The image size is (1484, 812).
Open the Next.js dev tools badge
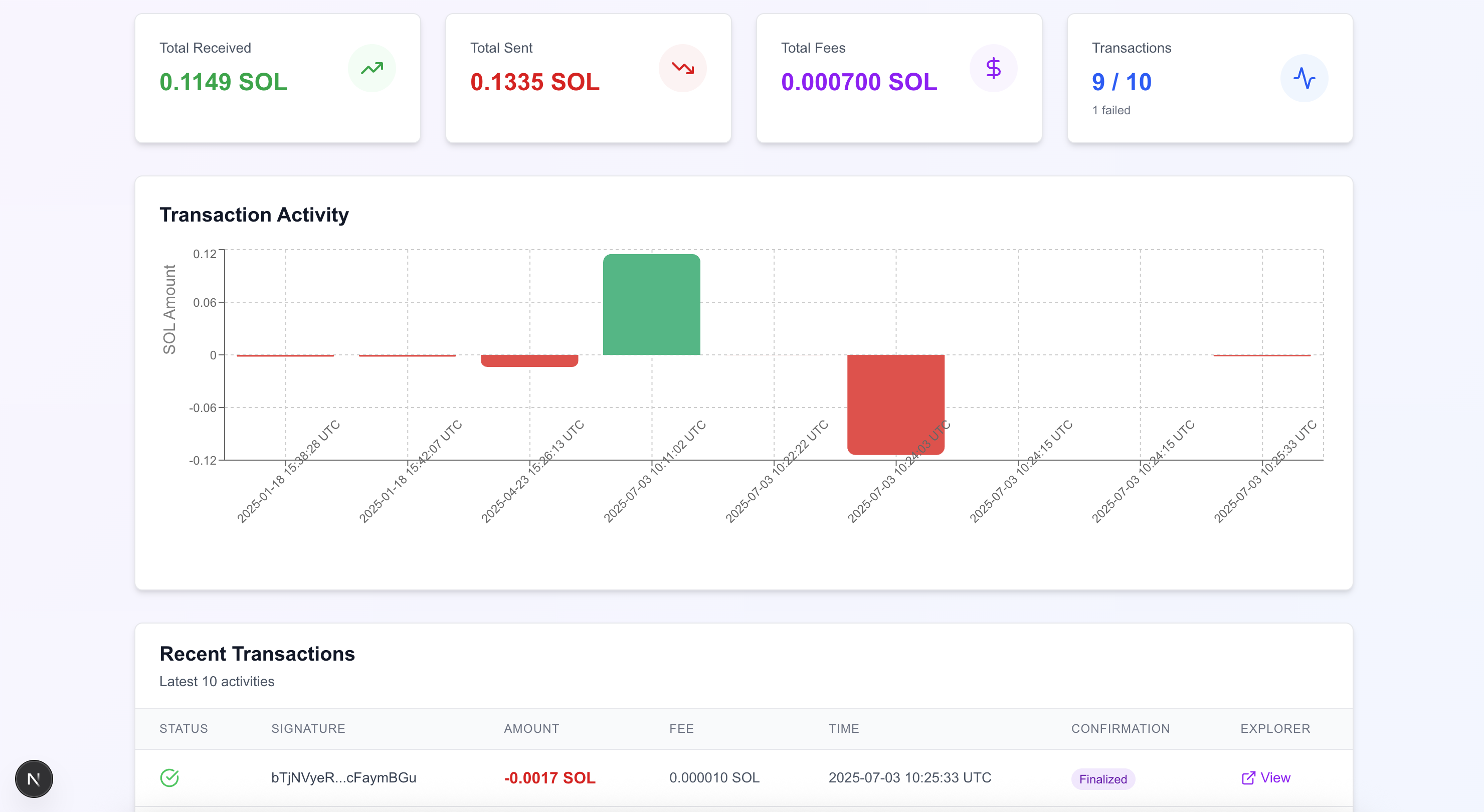click(x=34, y=778)
